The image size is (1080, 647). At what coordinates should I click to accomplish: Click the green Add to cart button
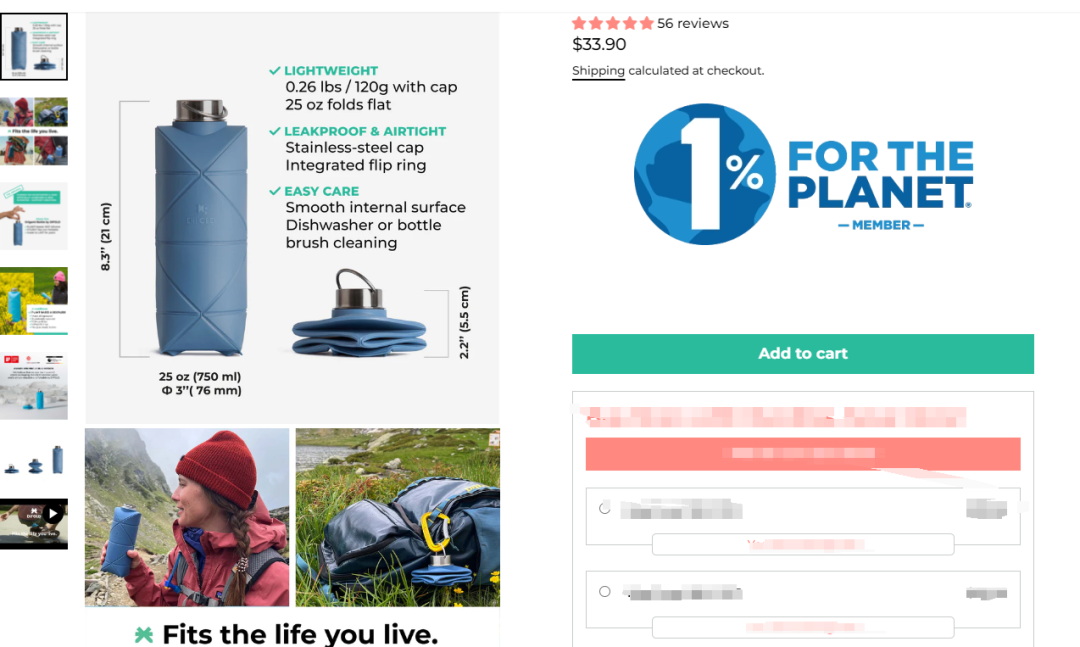[802, 353]
